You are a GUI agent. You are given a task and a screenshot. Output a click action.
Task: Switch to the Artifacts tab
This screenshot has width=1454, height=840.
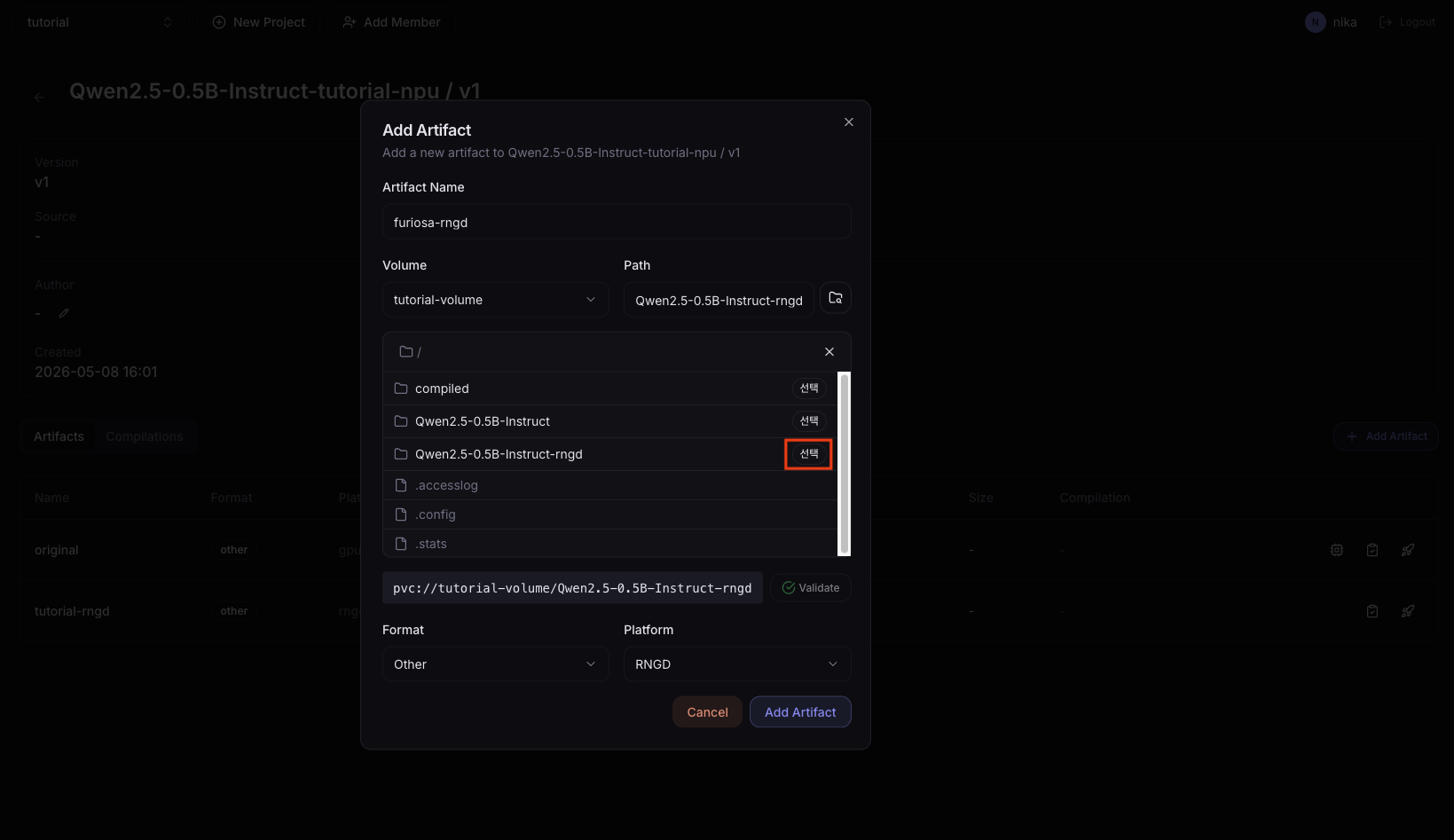click(59, 436)
